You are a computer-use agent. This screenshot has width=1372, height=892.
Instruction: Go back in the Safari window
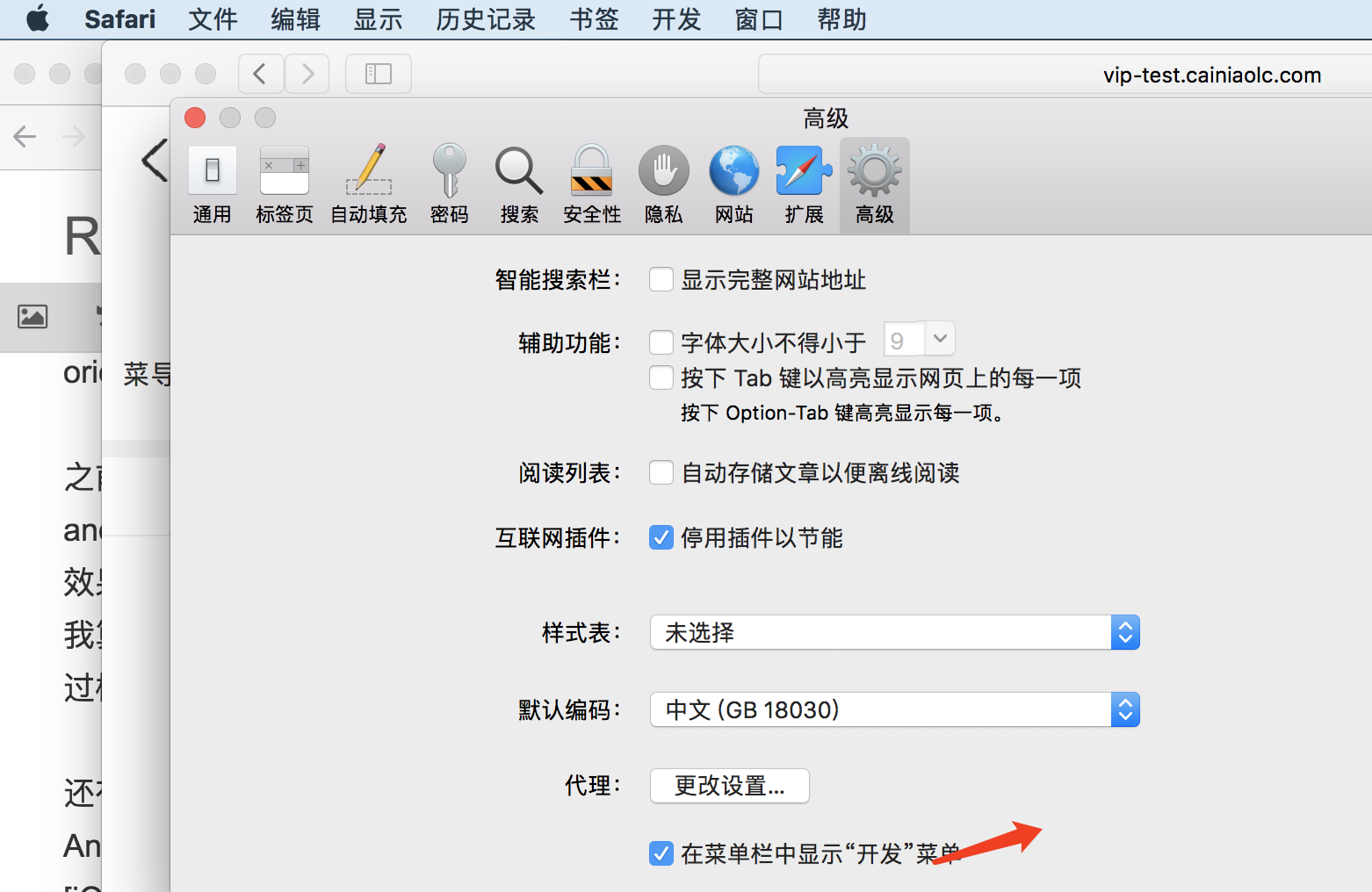pos(261,74)
